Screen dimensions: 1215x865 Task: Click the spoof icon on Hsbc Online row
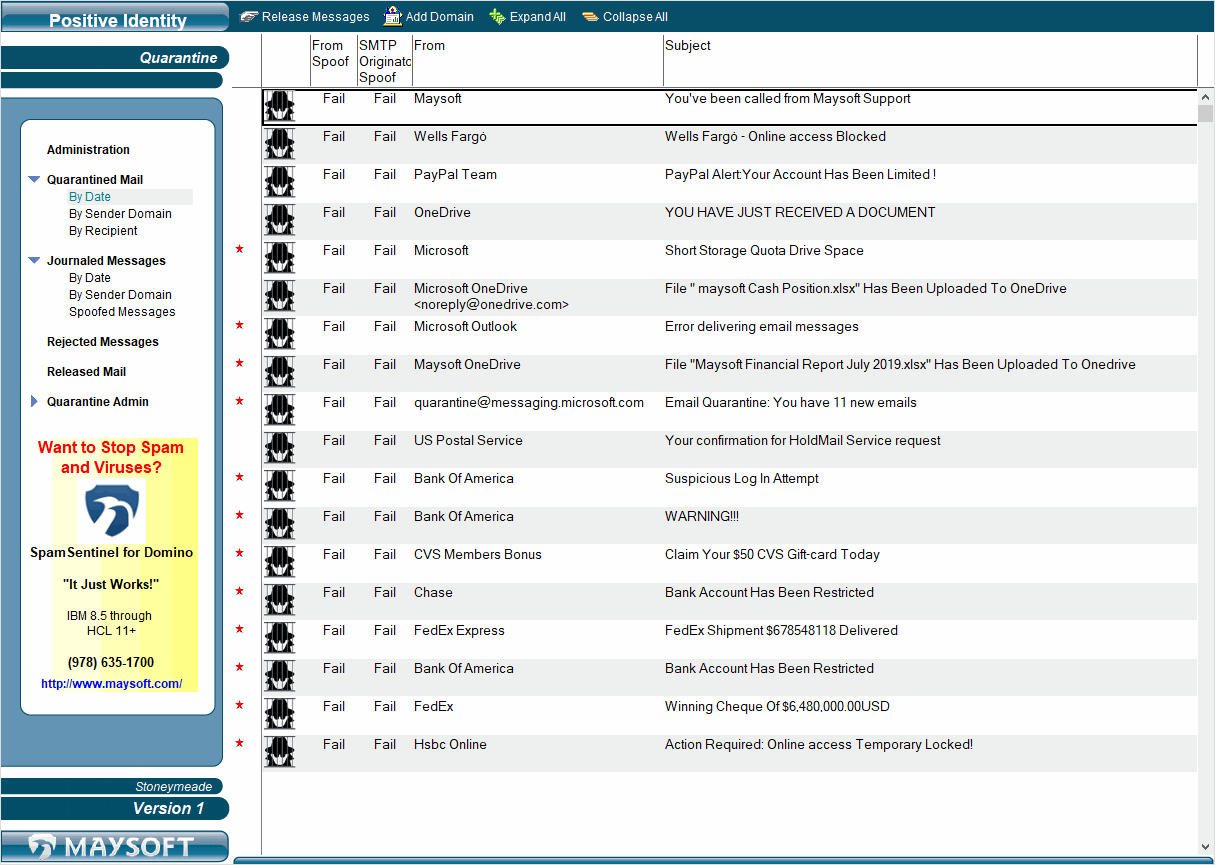point(280,753)
